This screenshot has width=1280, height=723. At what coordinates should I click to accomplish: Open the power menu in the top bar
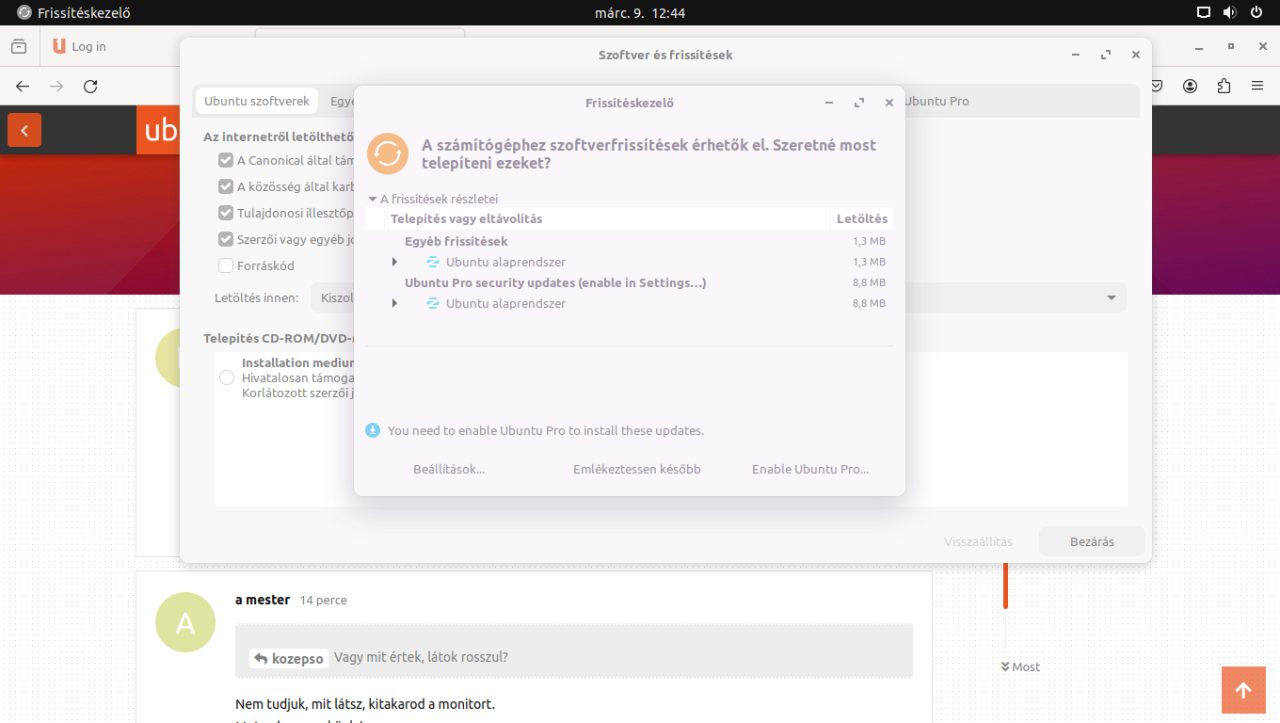click(1257, 13)
